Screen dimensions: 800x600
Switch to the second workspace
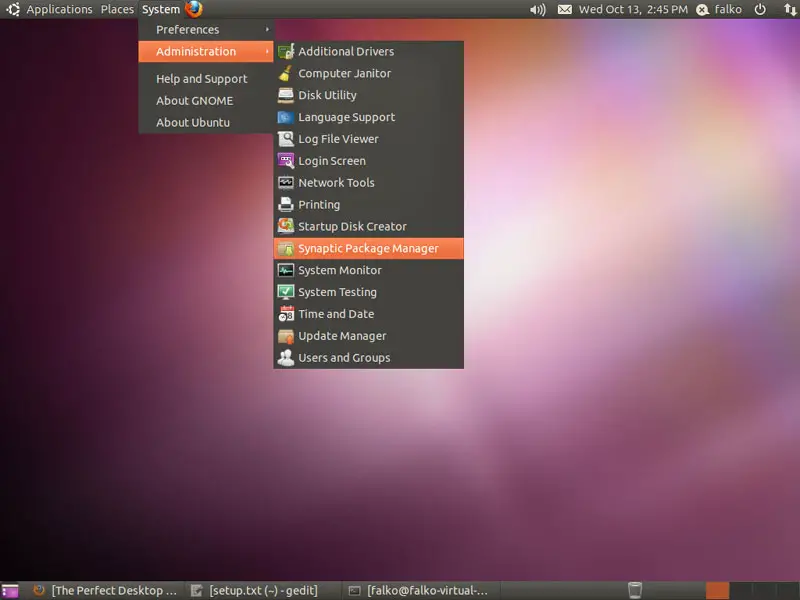pos(741,591)
